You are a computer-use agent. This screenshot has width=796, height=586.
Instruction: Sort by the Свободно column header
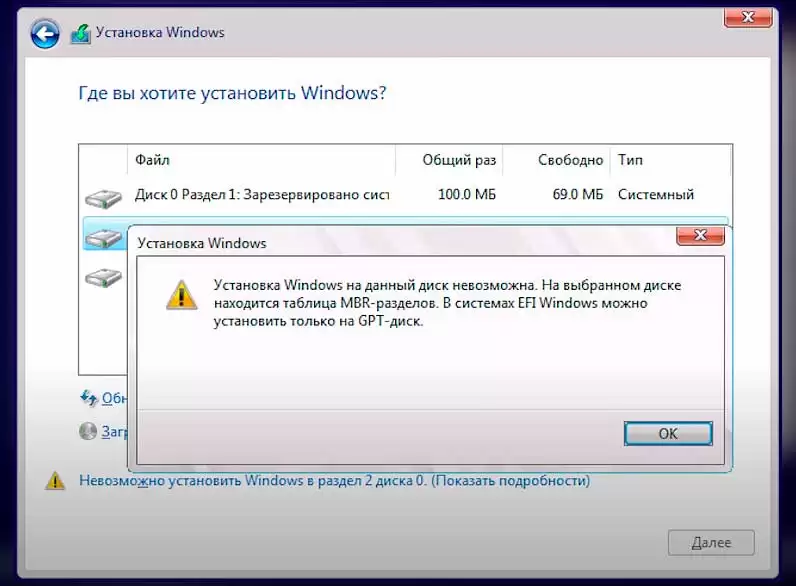coord(556,160)
